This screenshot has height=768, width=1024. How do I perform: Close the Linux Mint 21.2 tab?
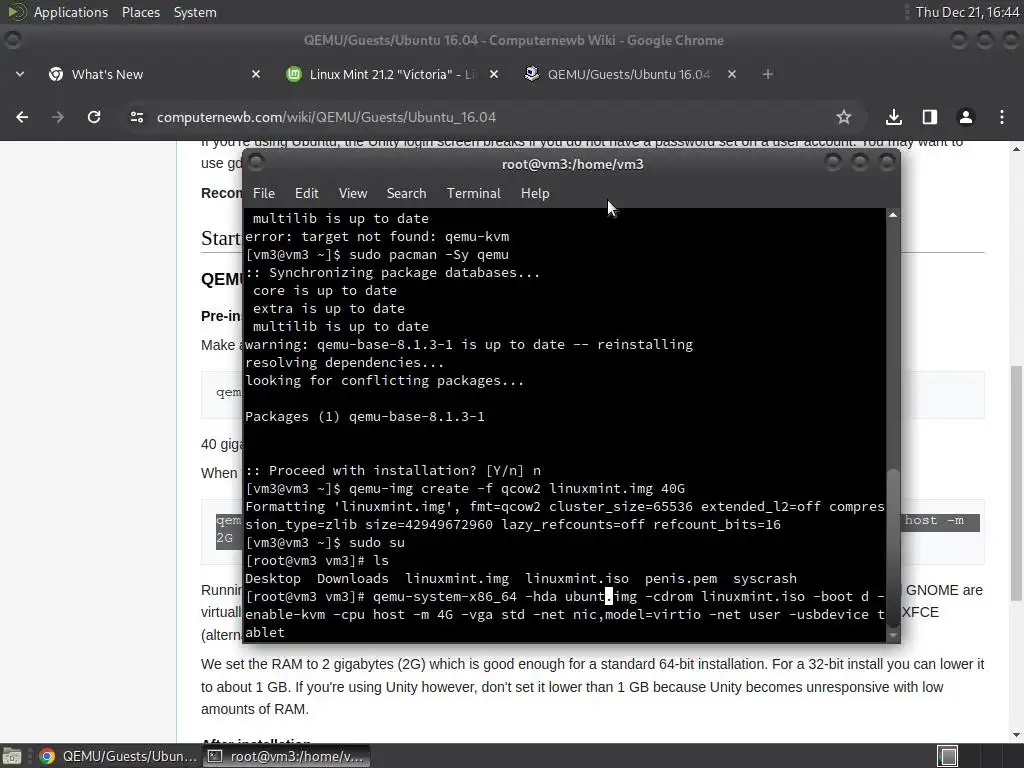point(494,74)
